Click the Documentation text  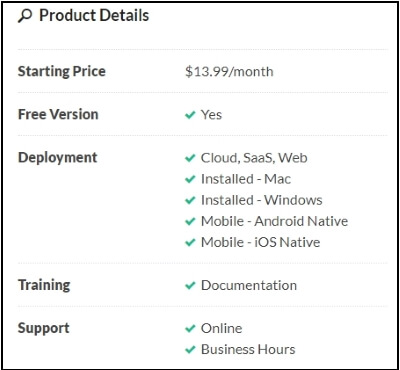[x=249, y=285]
